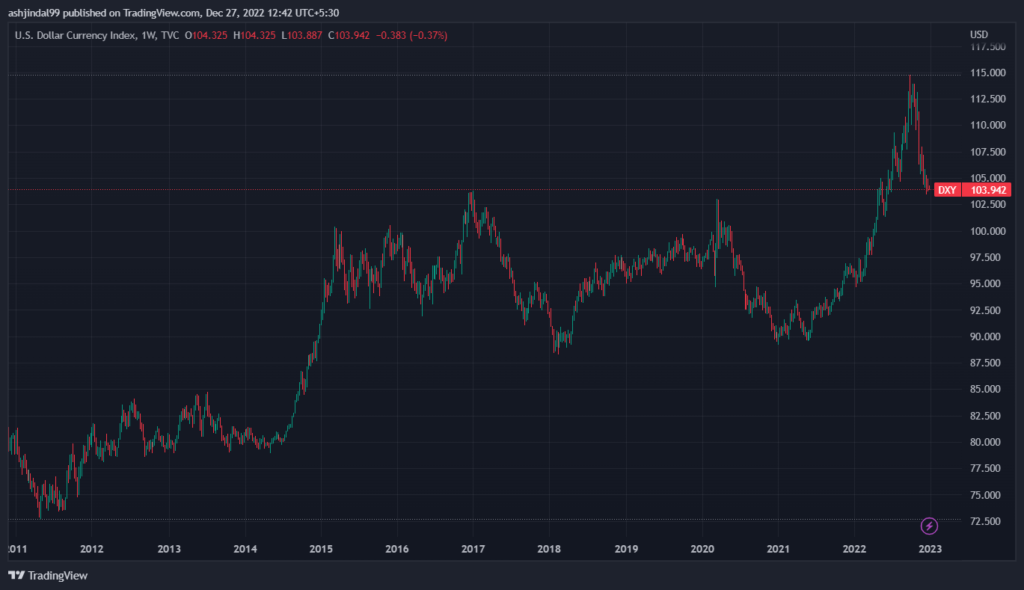Click the 2012 label on time axis
The width and height of the screenshot is (1024, 590).
pyautogui.click(x=91, y=549)
